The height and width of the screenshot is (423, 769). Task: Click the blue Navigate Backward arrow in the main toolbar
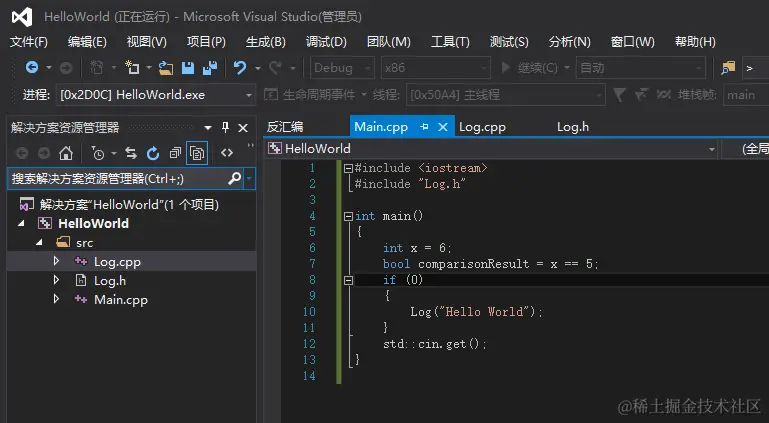(32, 67)
